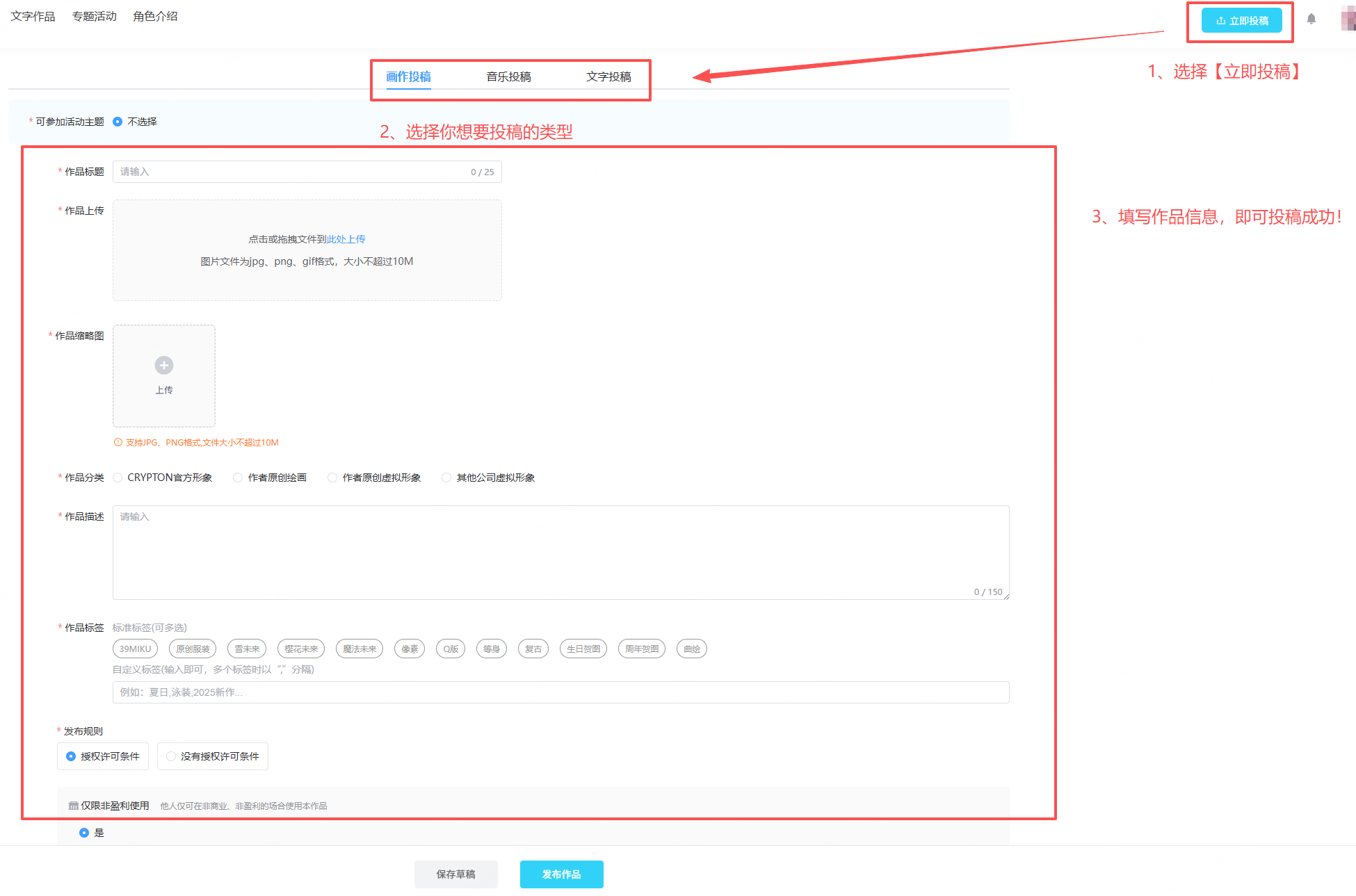This screenshot has width=1356, height=896.
Task: Click the 发布作品 publish button
Action: coord(561,874)
